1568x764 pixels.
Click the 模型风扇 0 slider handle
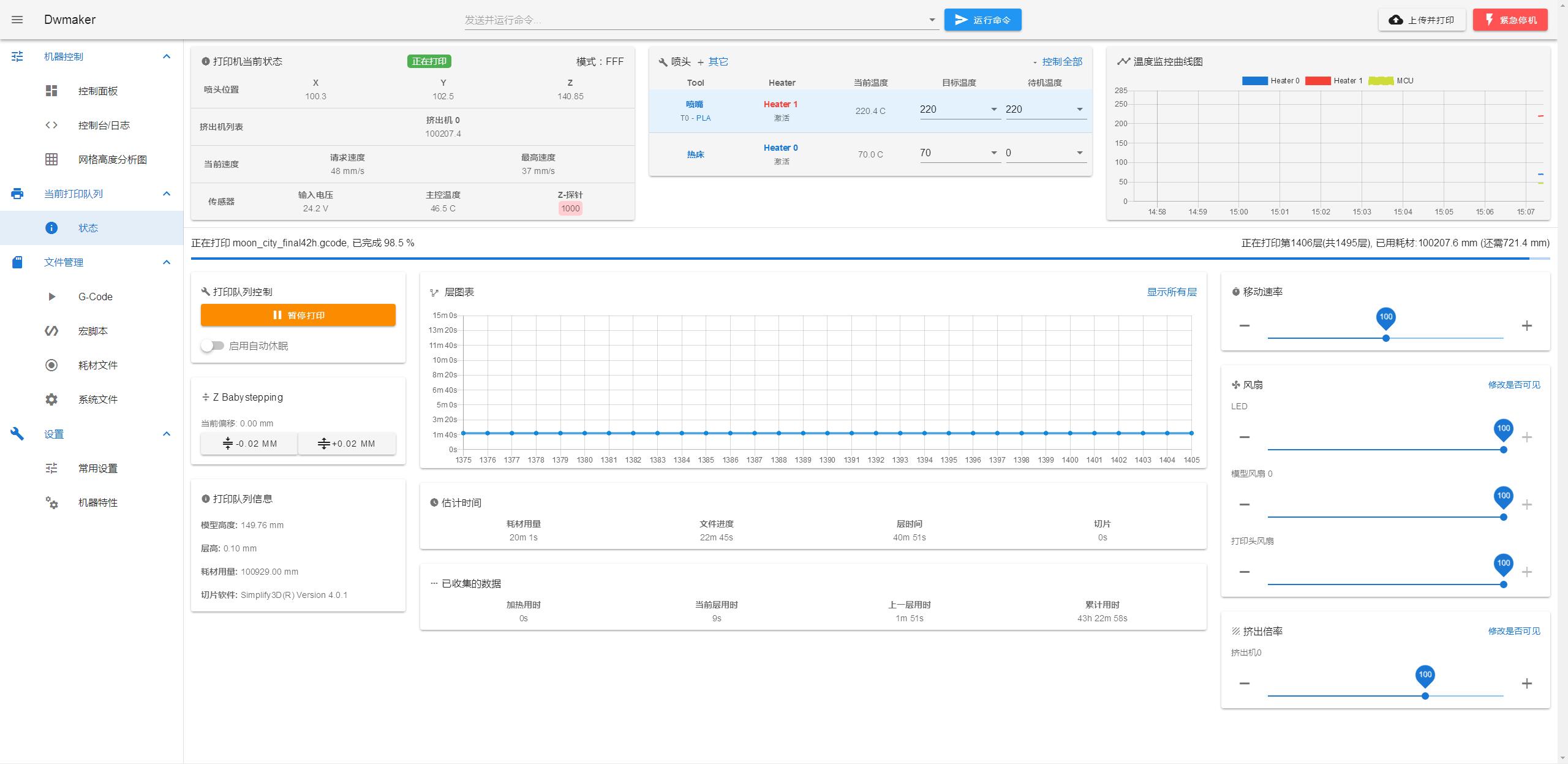coord(1503,517)
